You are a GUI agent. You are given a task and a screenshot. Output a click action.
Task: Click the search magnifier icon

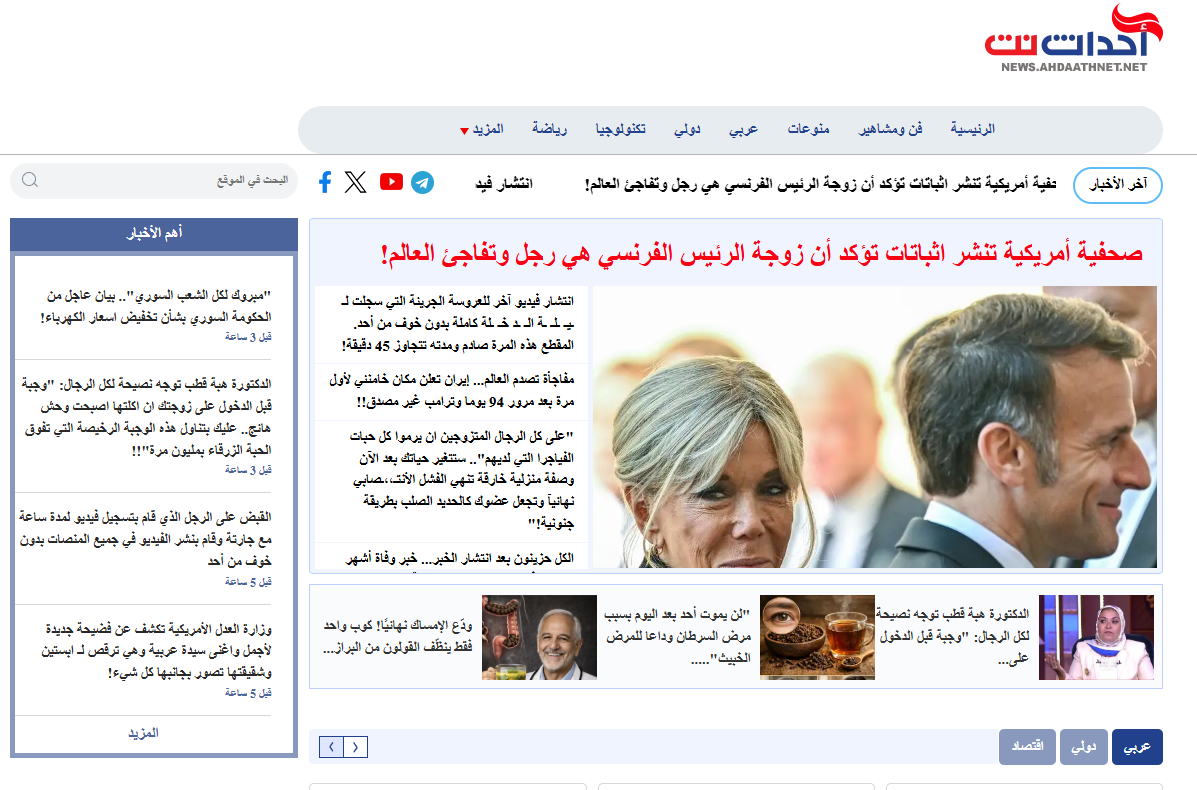[x=30, y=180]
